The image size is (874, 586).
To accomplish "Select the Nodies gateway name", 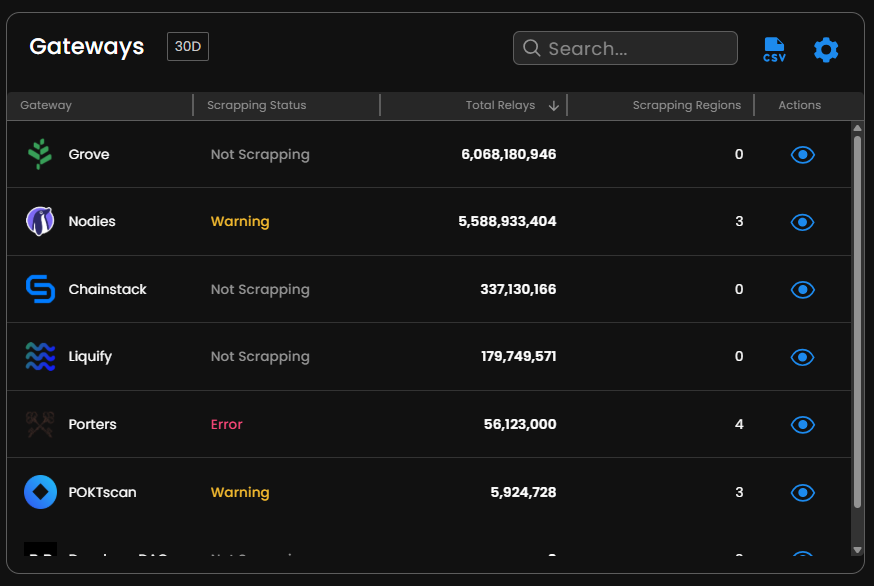I will point(92,221).
